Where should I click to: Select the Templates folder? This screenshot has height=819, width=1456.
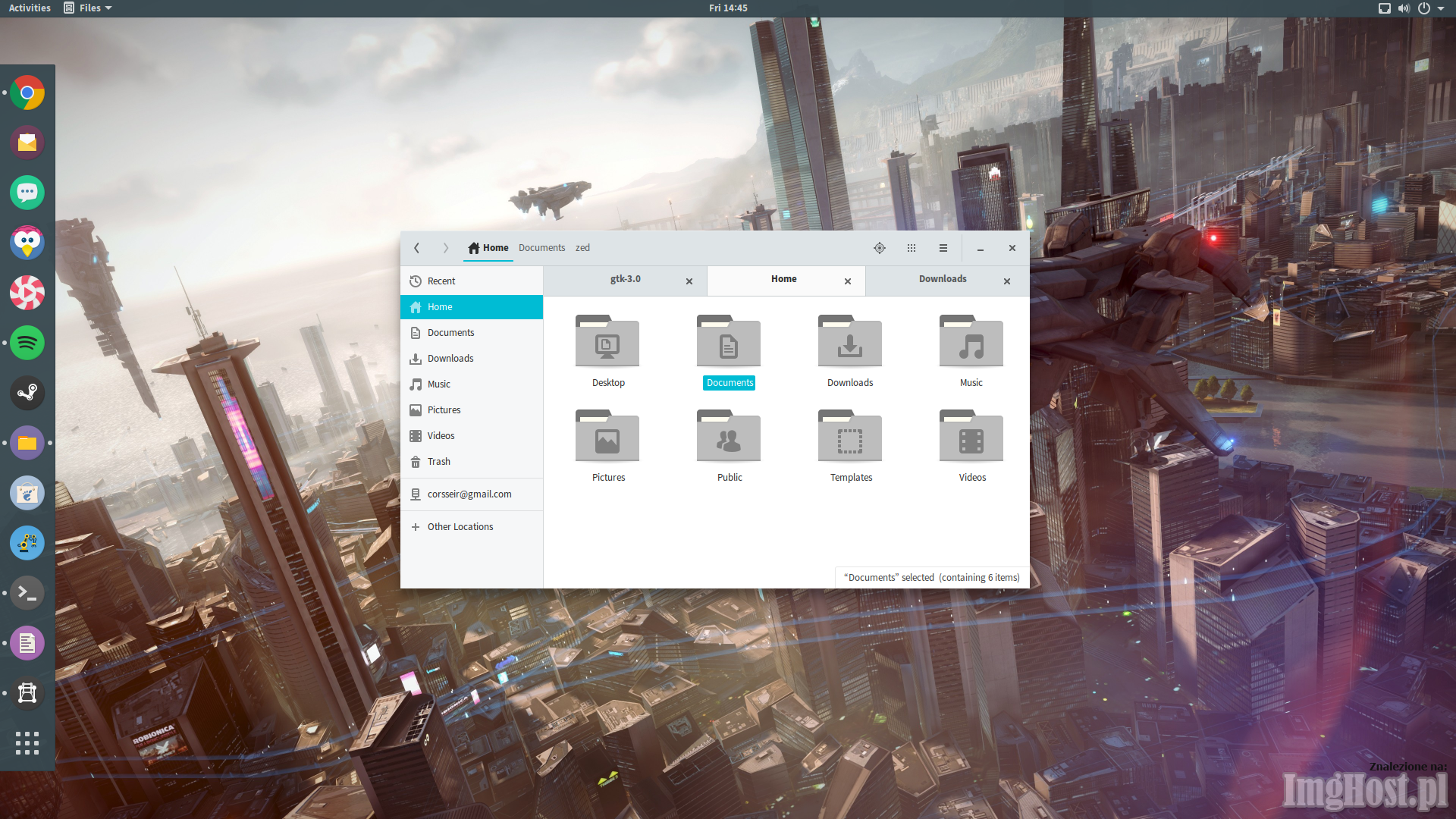coord(850,436)
